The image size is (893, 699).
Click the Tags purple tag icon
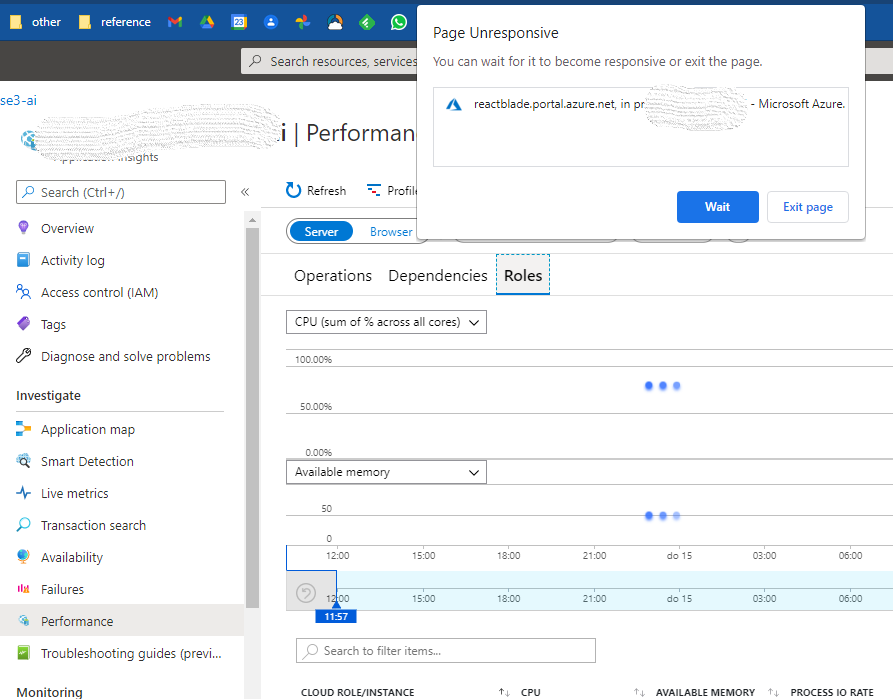click(x=23, y=324)
